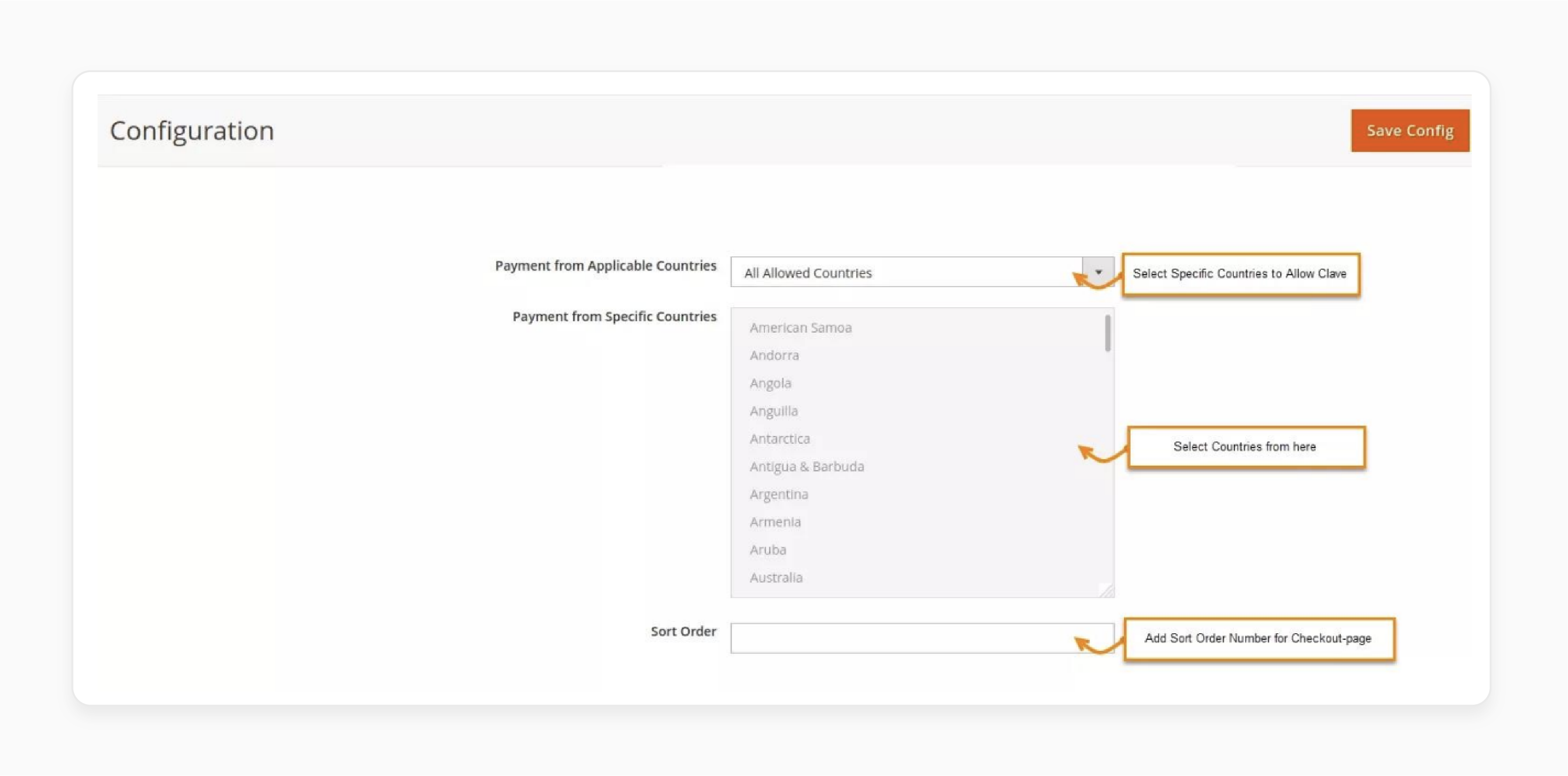1568x776 pixels.
Task: Select American Samoa in the country list
Action: 801,328
